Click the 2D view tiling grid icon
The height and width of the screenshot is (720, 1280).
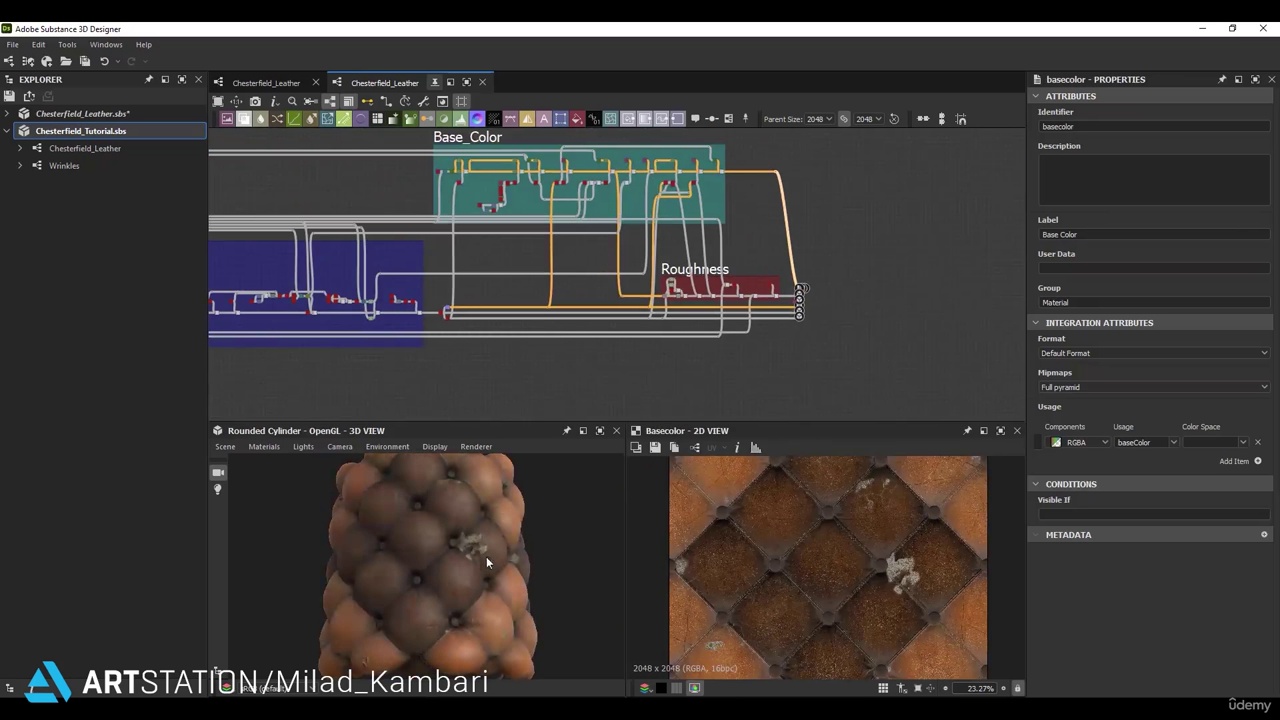pos(883,688)
